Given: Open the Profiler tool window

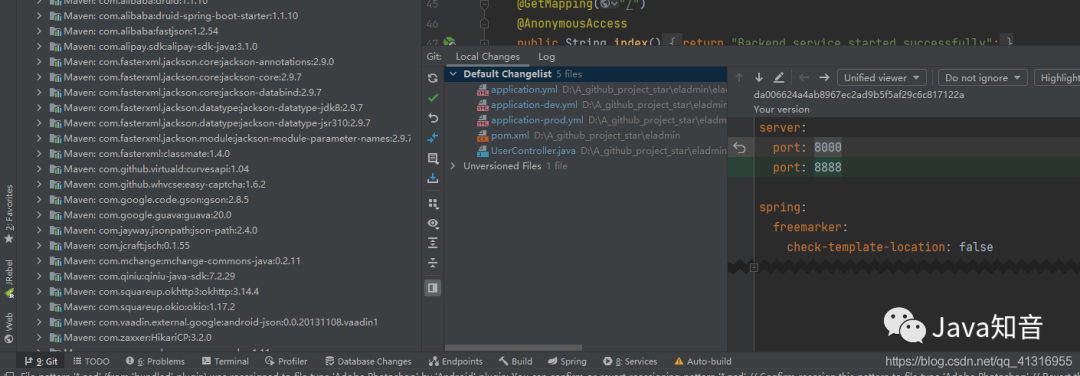Looking at the screenshot, I should point(286,361).
